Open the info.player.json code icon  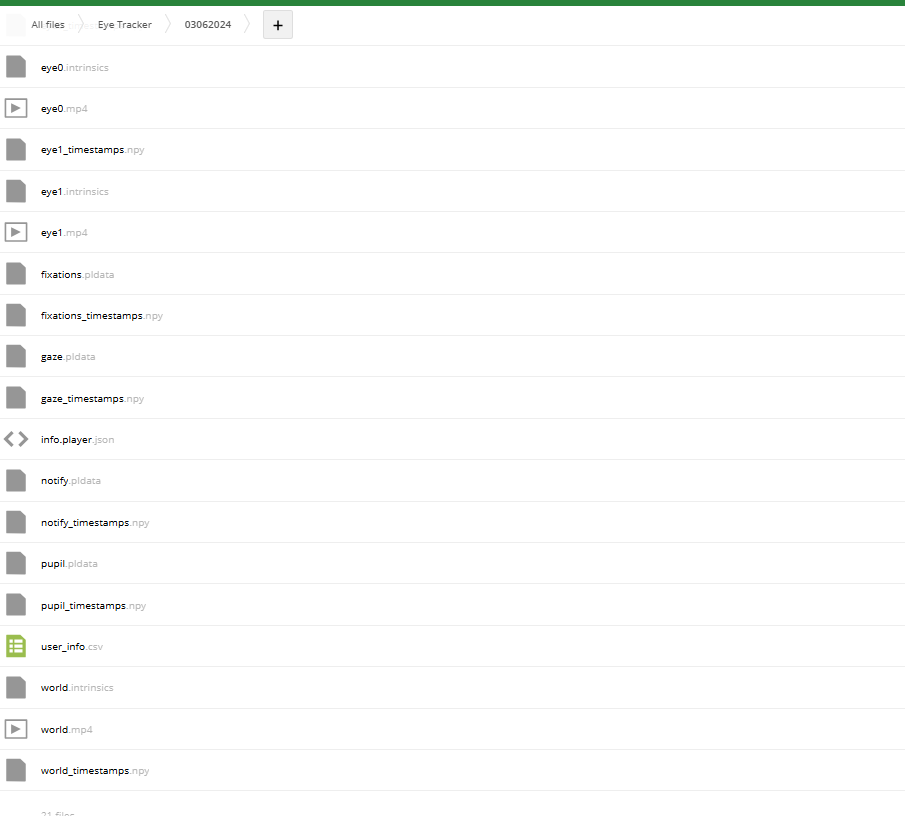pyautogui.click(x=16, y=439)
